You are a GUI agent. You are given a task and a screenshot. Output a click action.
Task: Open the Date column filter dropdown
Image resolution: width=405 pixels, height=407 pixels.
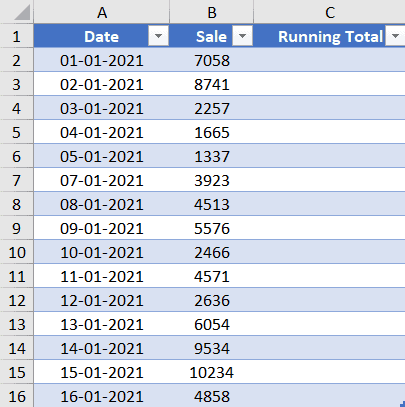pyautogui.click(x=158, y=35)
